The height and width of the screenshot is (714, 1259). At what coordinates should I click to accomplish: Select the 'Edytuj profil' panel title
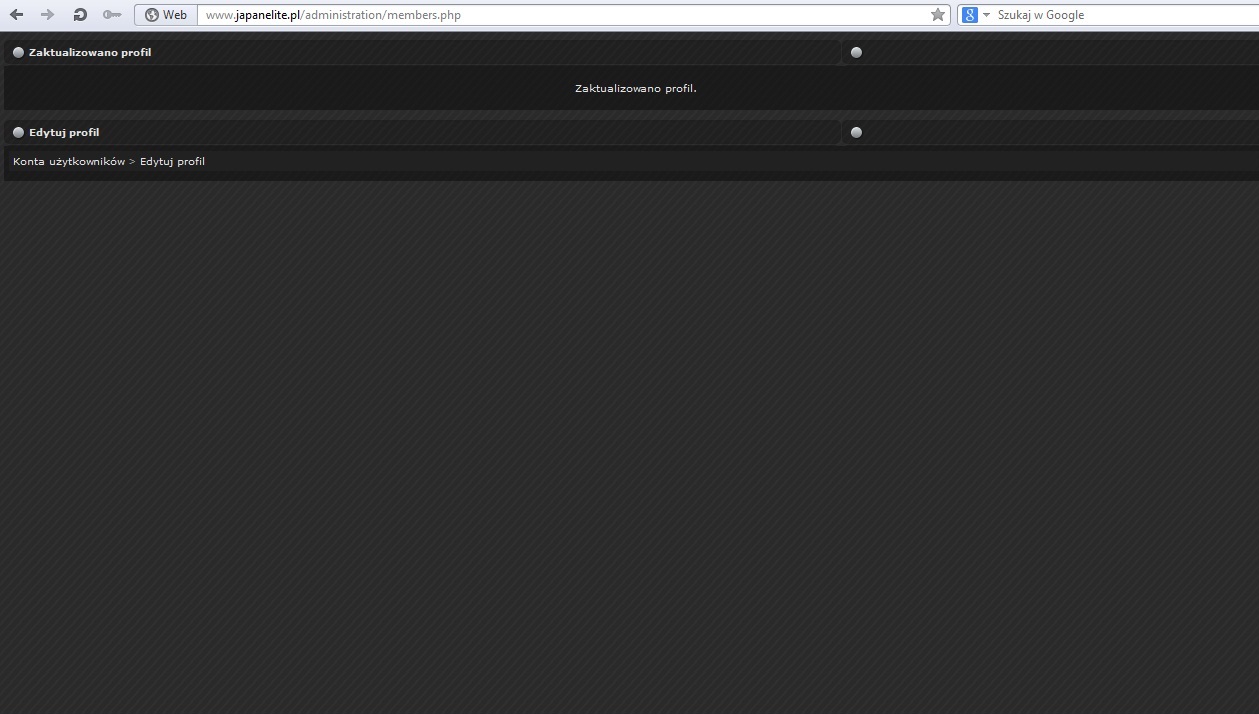[x=64, y=132]
